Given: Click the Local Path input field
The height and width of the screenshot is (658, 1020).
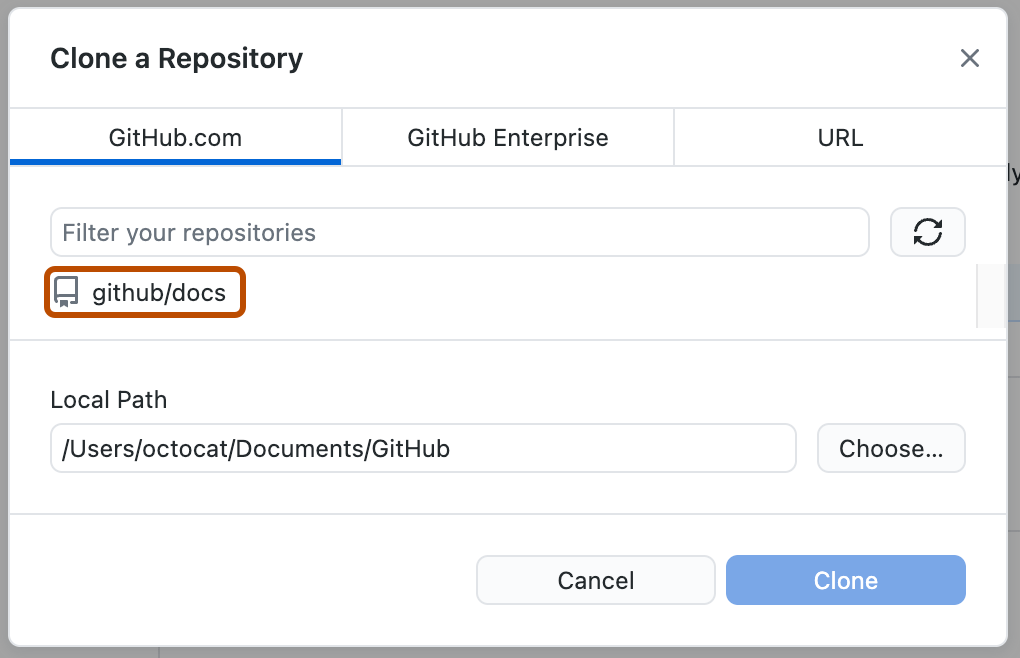Looking at the screenshot, I should coord(422,448).
